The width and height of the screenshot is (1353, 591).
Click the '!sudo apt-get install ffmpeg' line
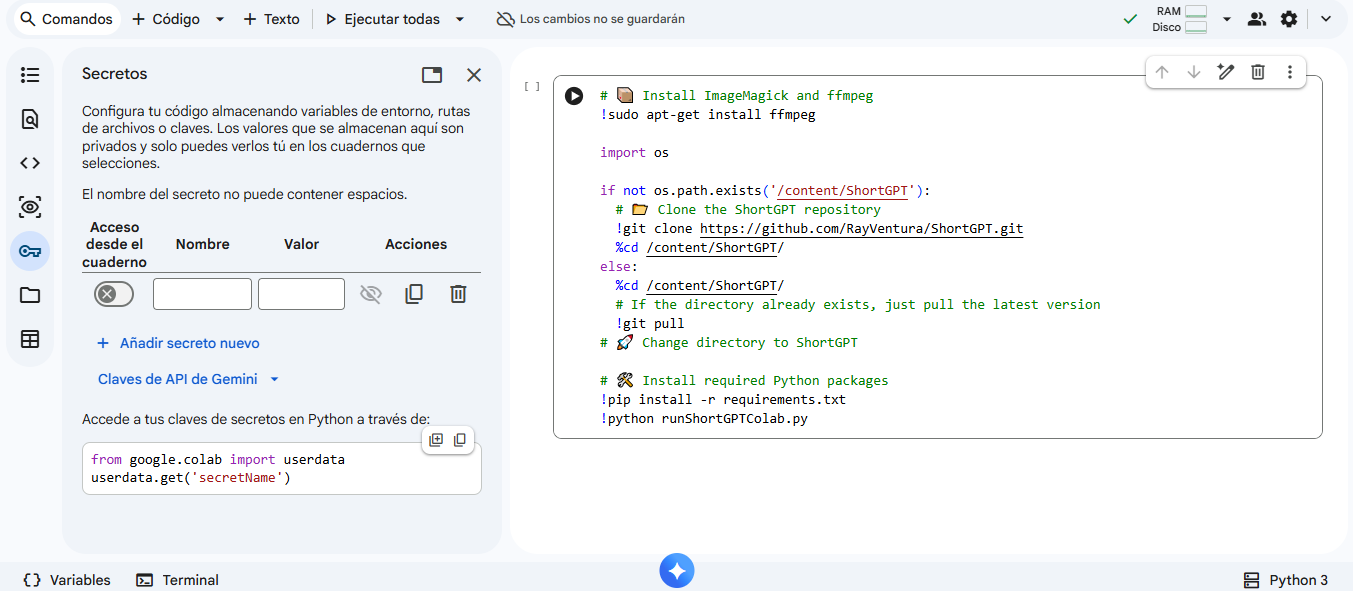(708, 115)
